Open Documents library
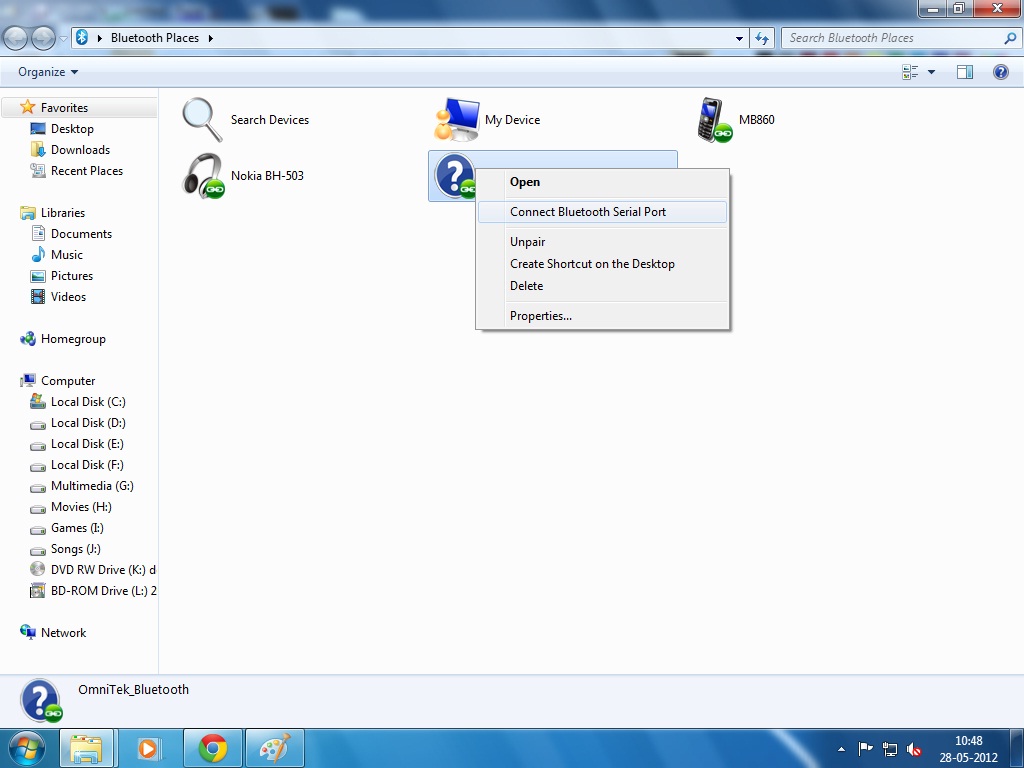Screen dimensions: 1024x768 81,234
